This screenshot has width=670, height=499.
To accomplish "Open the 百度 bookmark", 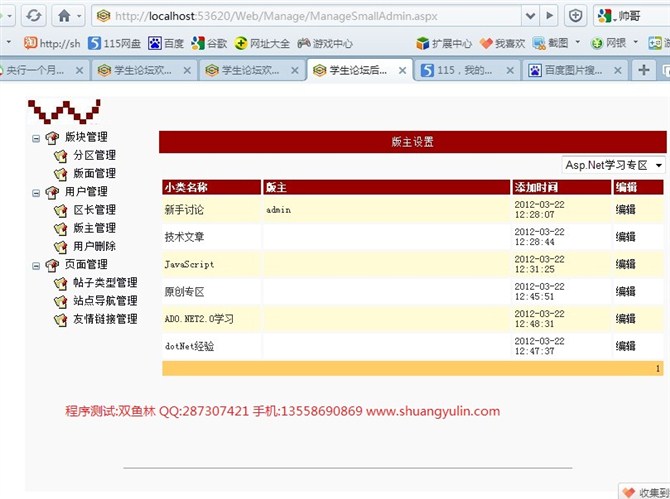I will coord(166,43).
